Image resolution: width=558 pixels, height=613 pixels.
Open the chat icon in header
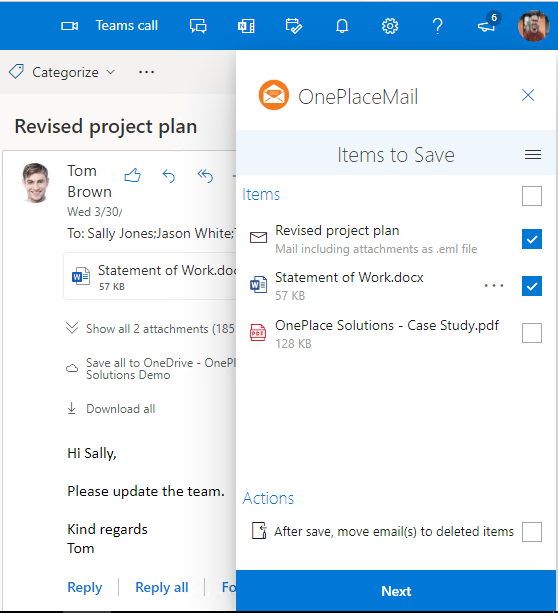tap(198, 26)
